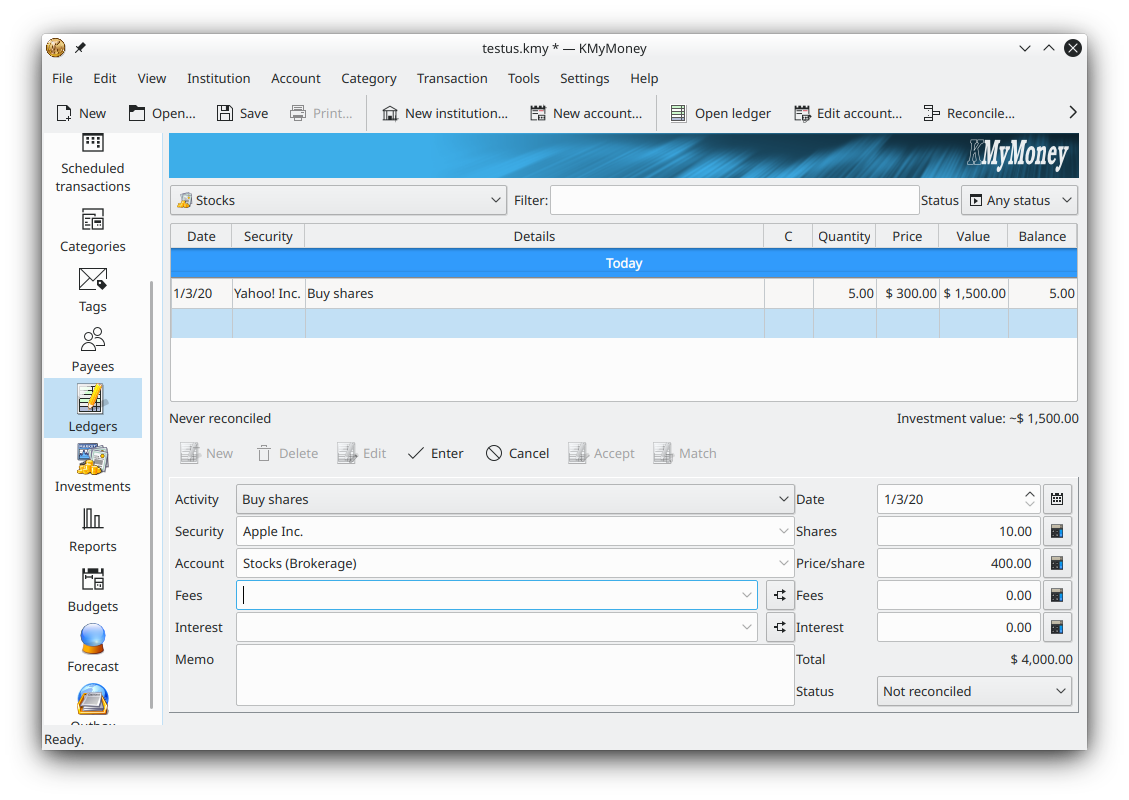Open the Payees view
1129x800 pixels.
[92, 348]
